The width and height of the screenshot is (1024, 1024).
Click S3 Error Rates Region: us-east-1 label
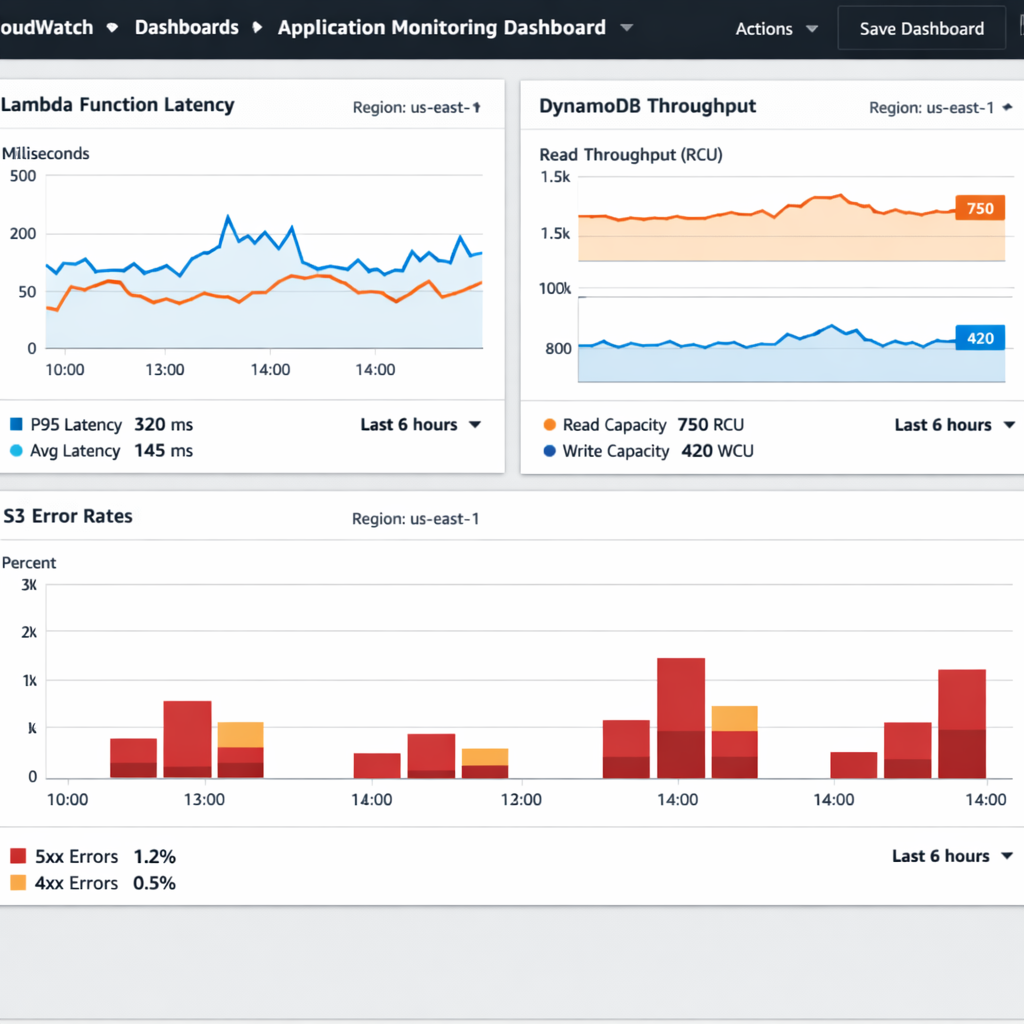coord(415,519)
